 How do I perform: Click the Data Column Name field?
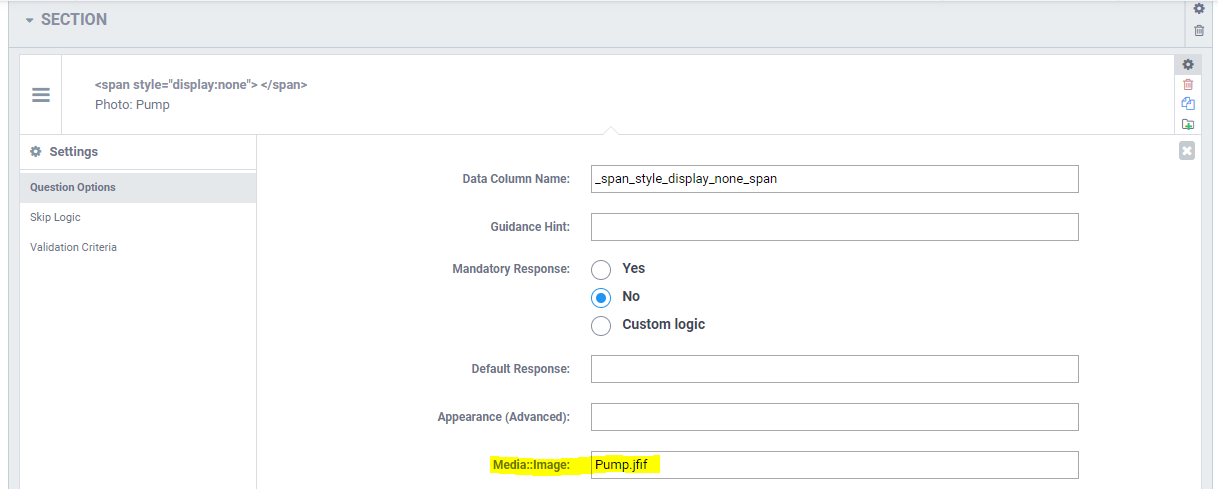(834, 179)
